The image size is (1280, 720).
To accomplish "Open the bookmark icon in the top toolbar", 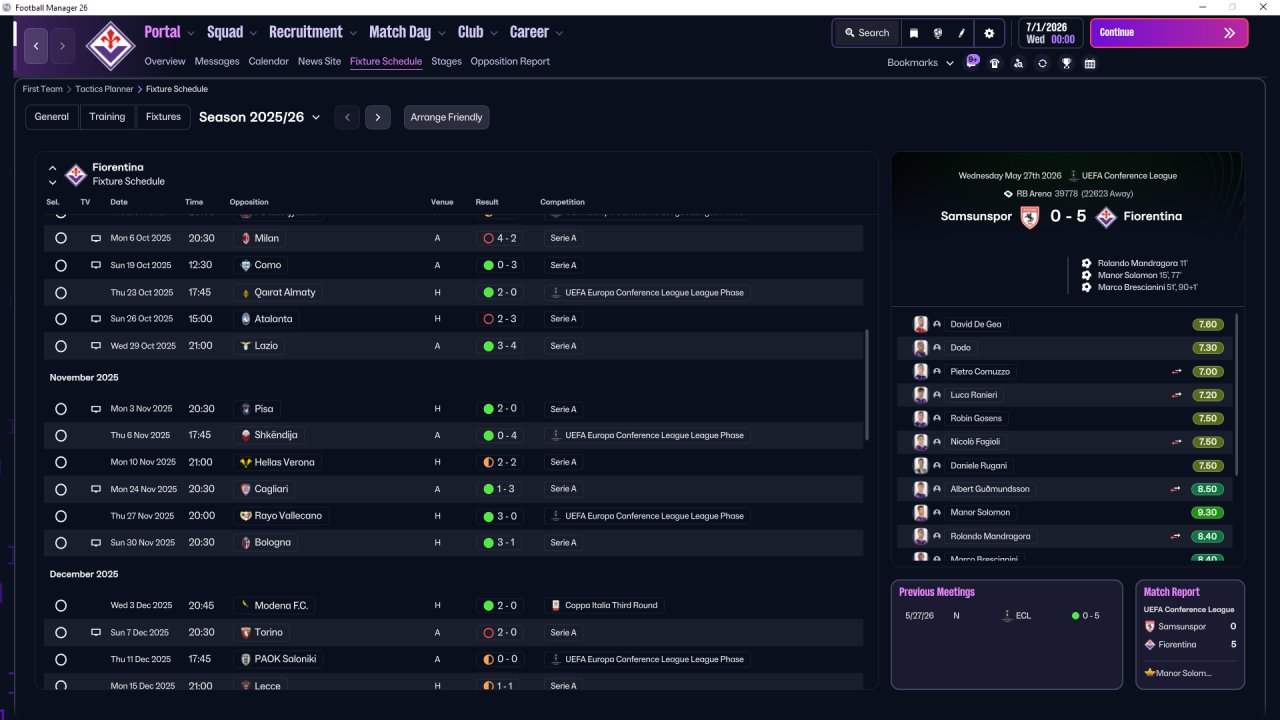I will coord(913,33).
